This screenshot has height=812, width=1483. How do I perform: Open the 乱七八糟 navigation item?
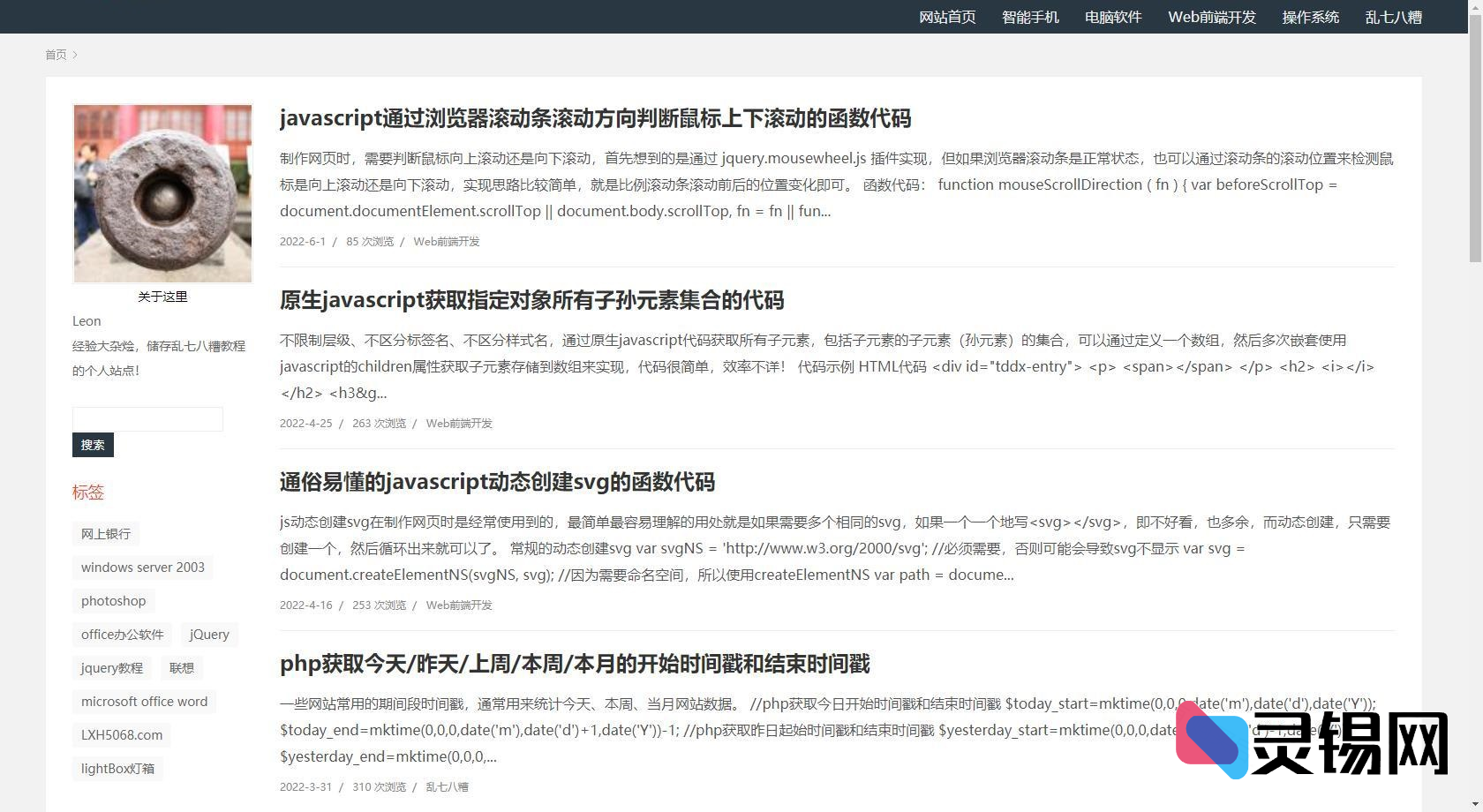(x=1392, y=16)
